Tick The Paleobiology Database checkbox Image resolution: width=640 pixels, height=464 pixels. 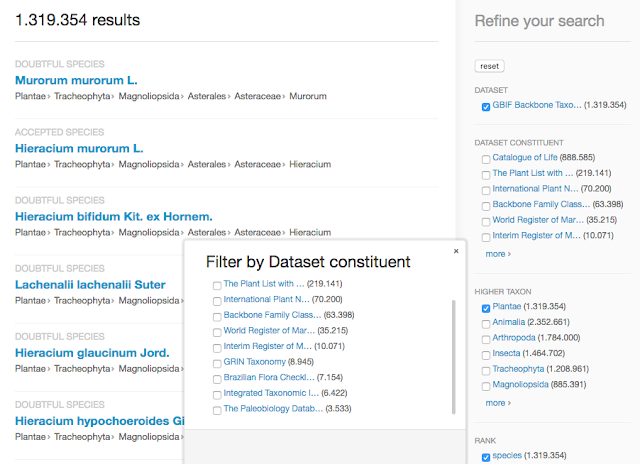217,409
